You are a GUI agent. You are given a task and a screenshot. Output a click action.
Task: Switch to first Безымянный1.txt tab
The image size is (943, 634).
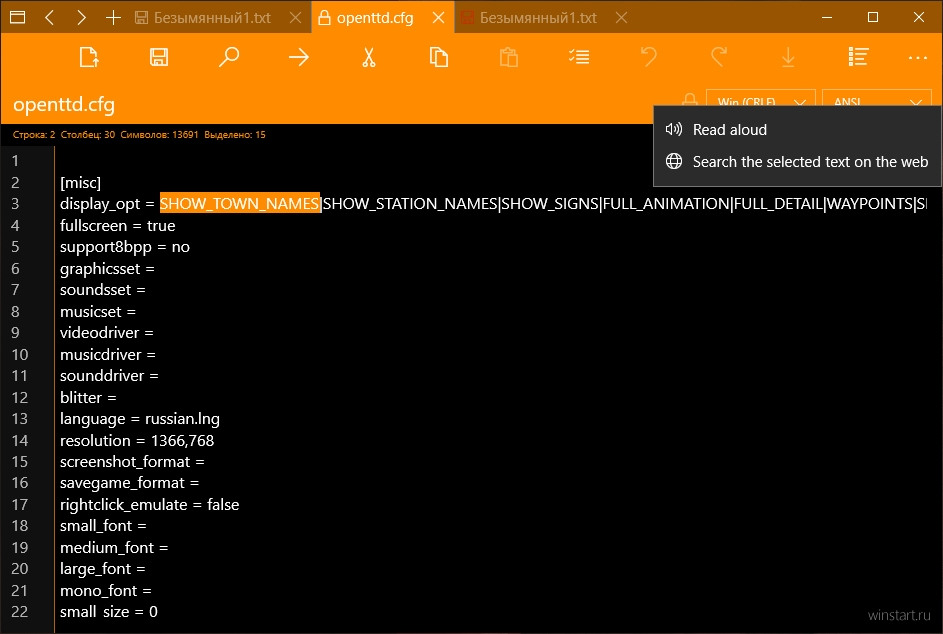point(212,18)
